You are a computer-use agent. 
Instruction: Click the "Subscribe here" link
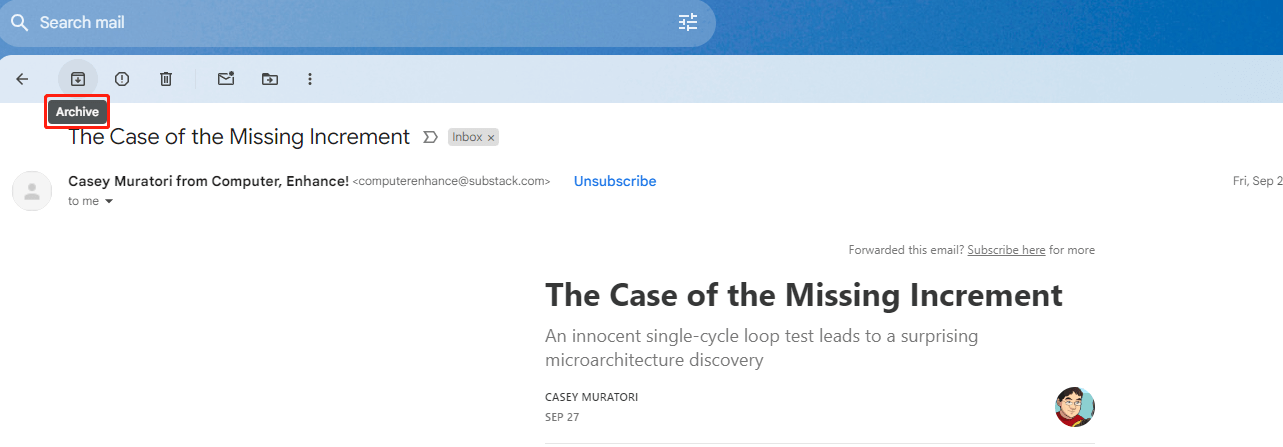pos(1006,250)
